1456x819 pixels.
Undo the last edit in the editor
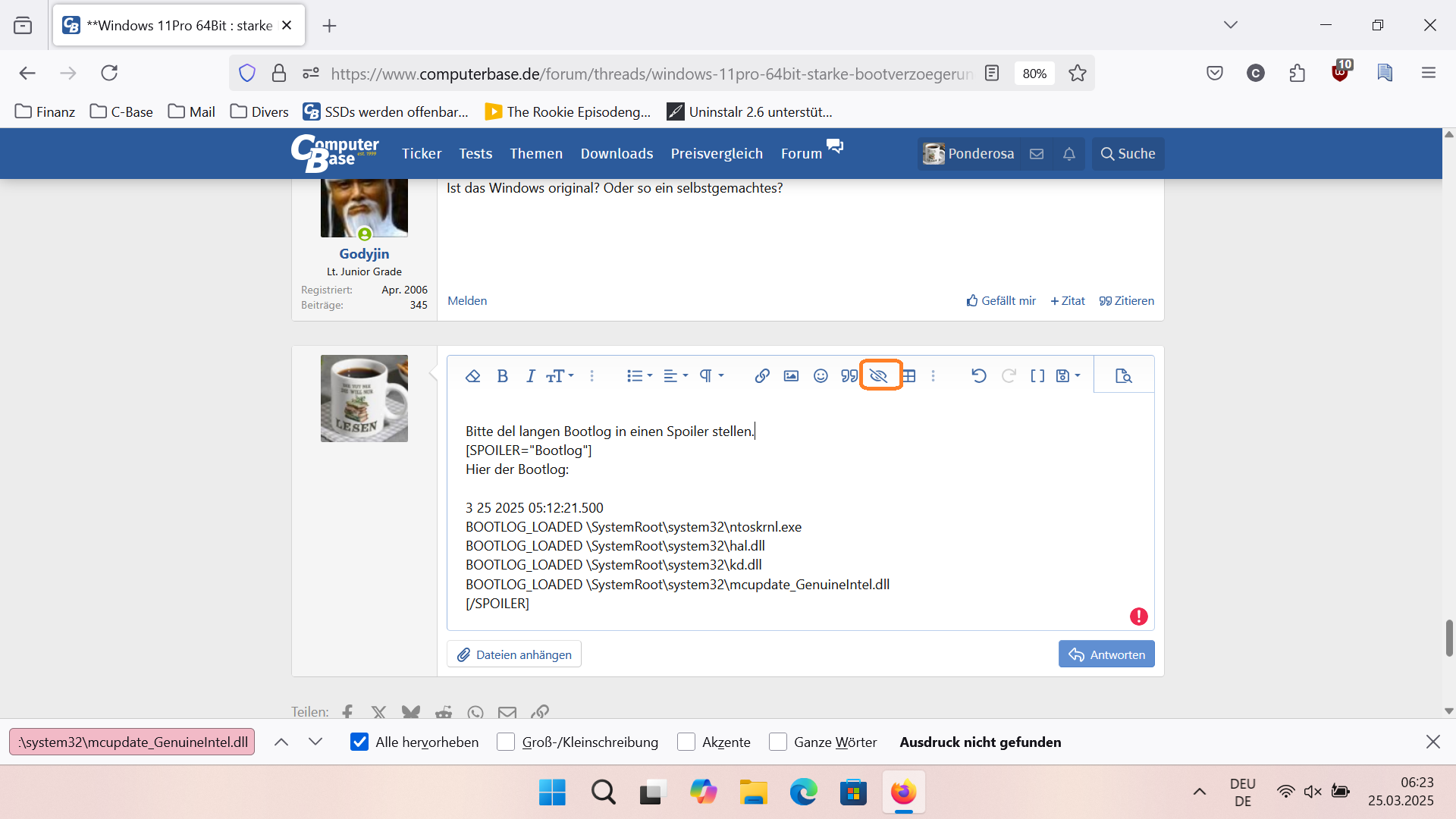(x=978, y=376)
